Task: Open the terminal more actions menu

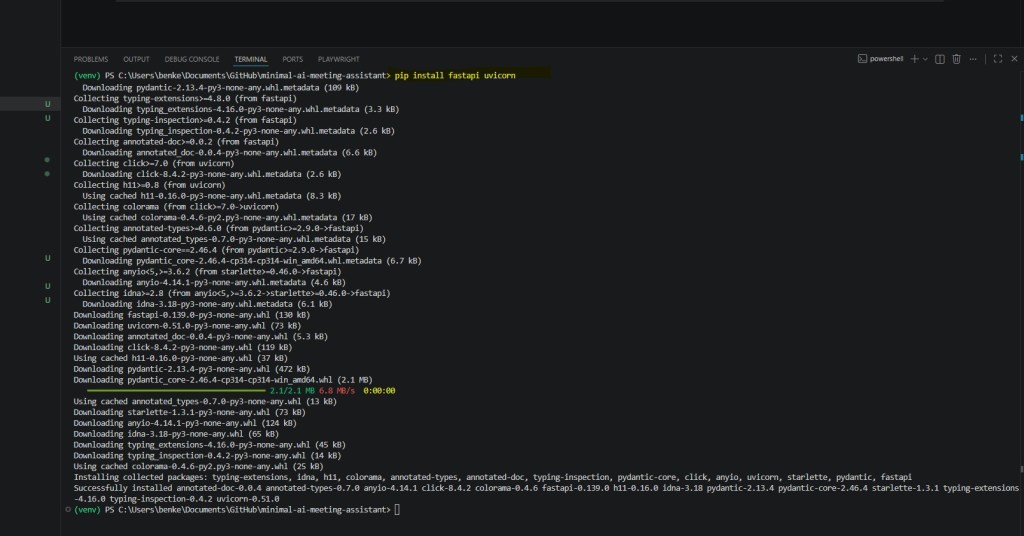Action: coord(973,59)
